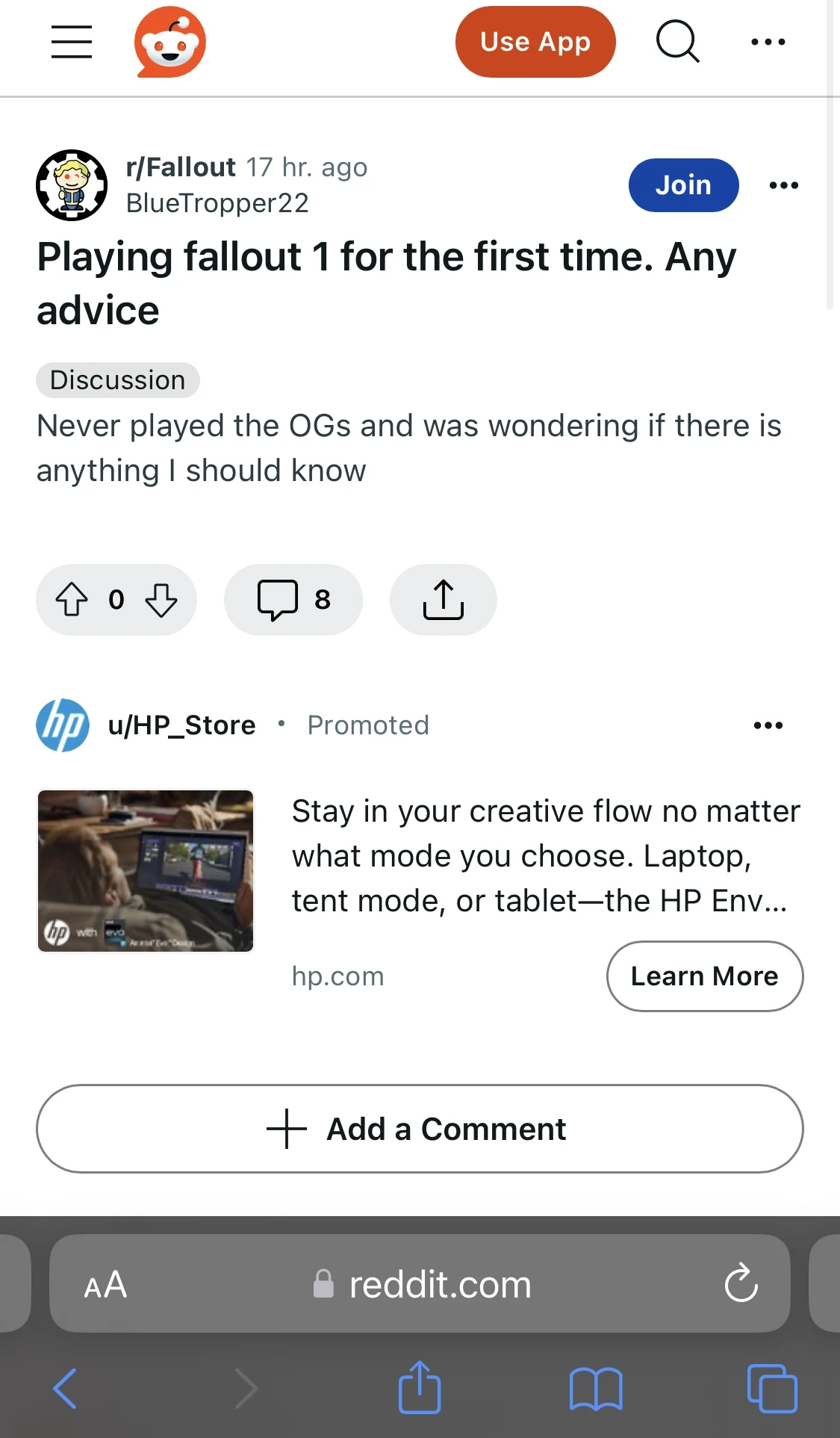Upvote the Fallout 1 post

coord(72,599)
